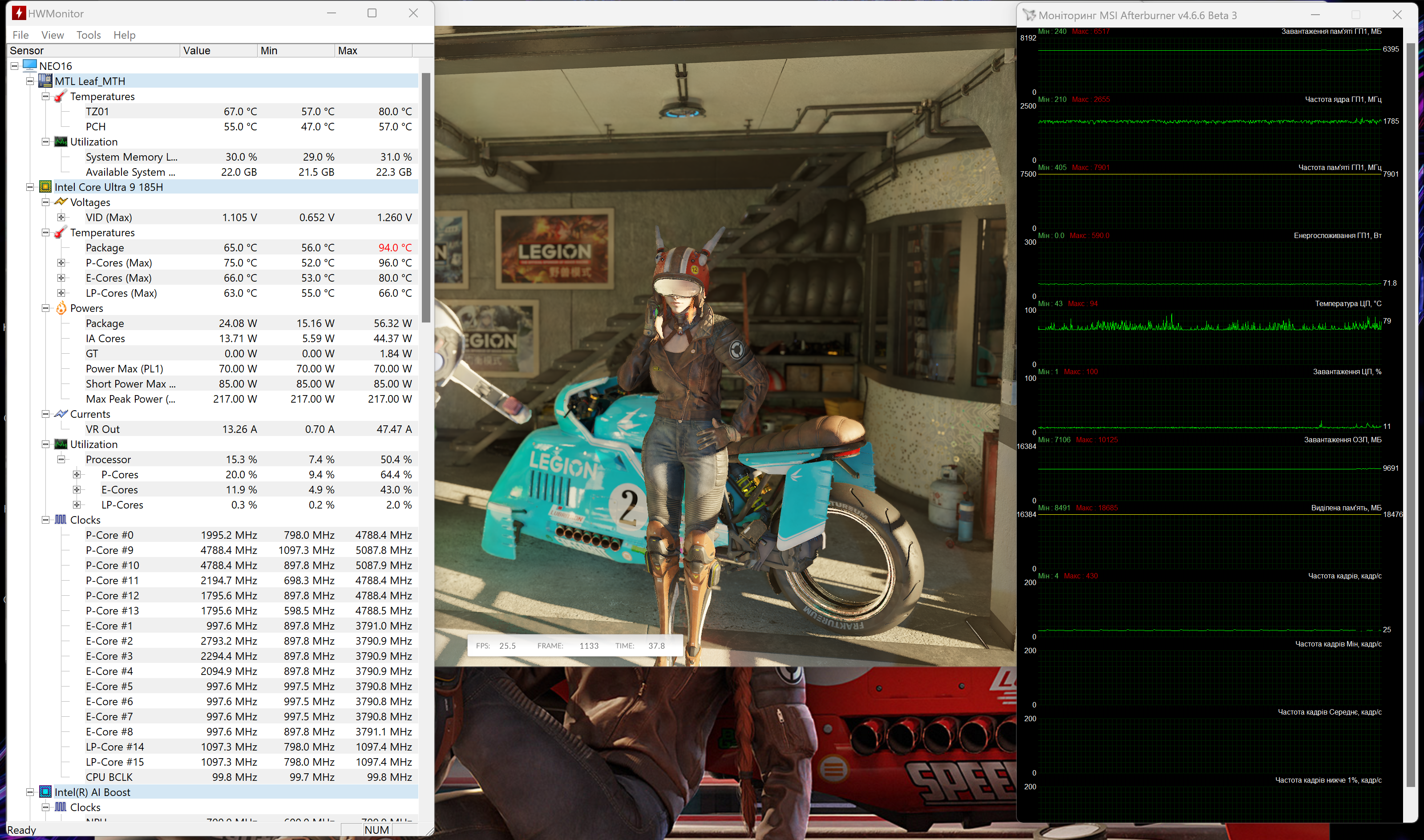Click the Voltages lightning icon
1424x840 pixels.
coord(61,202)
